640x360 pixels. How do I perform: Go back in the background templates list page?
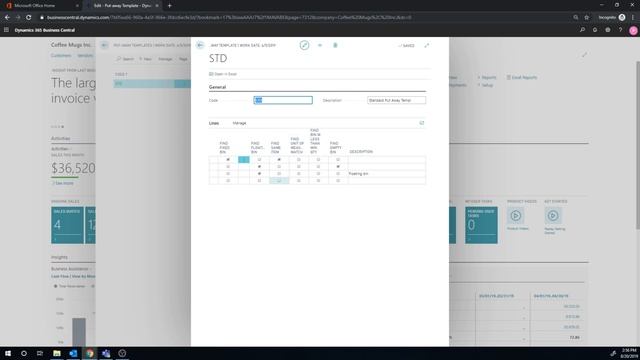(x=104, y=45)
